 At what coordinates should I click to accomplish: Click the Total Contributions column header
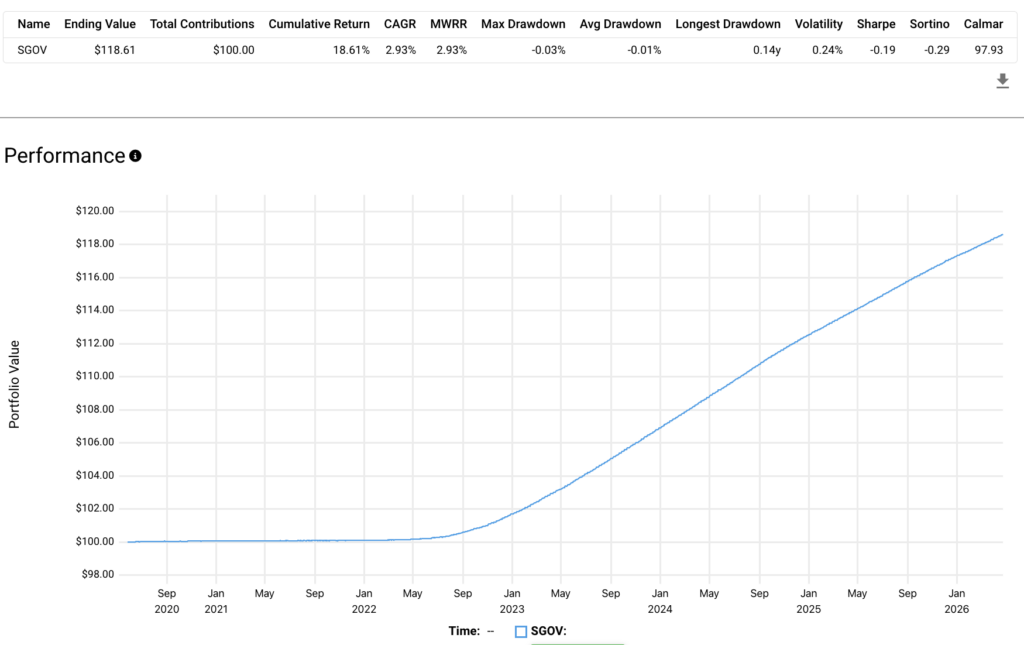(x=202, y=24)
